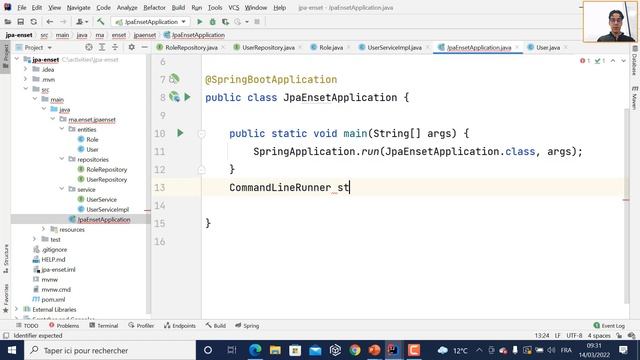640x360 pixels.
Task: Switch to Role.java tab
Action: pyautogui.click(x=331, y=48)
